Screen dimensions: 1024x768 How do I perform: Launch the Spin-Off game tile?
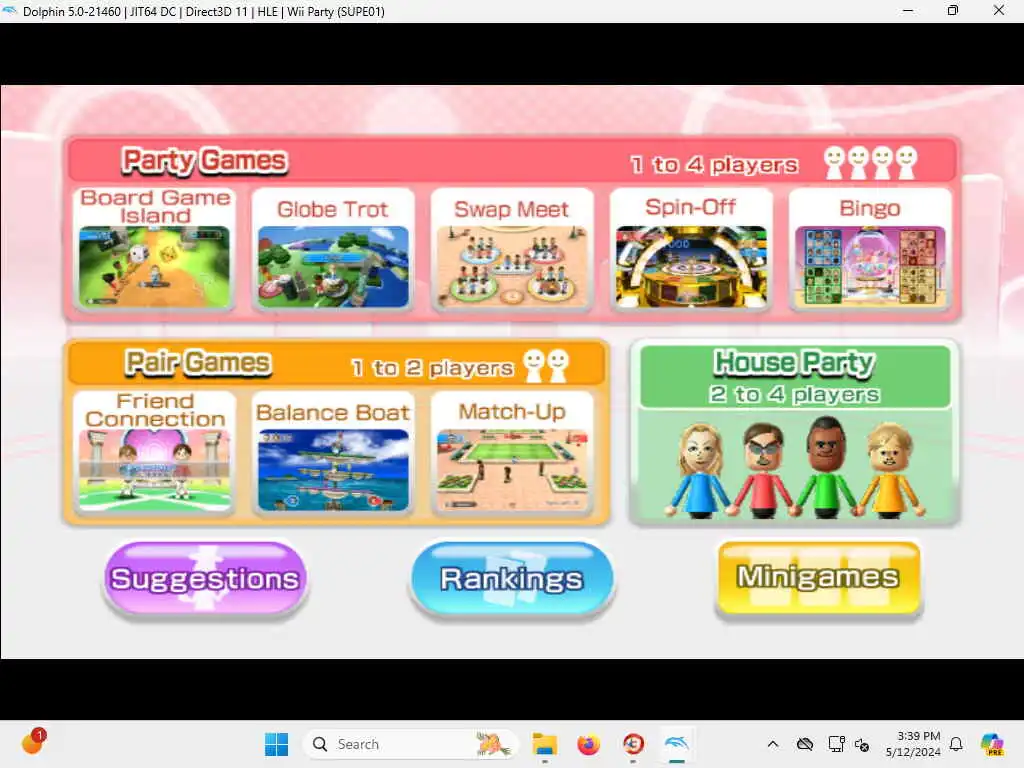click(x=691, y=249)
